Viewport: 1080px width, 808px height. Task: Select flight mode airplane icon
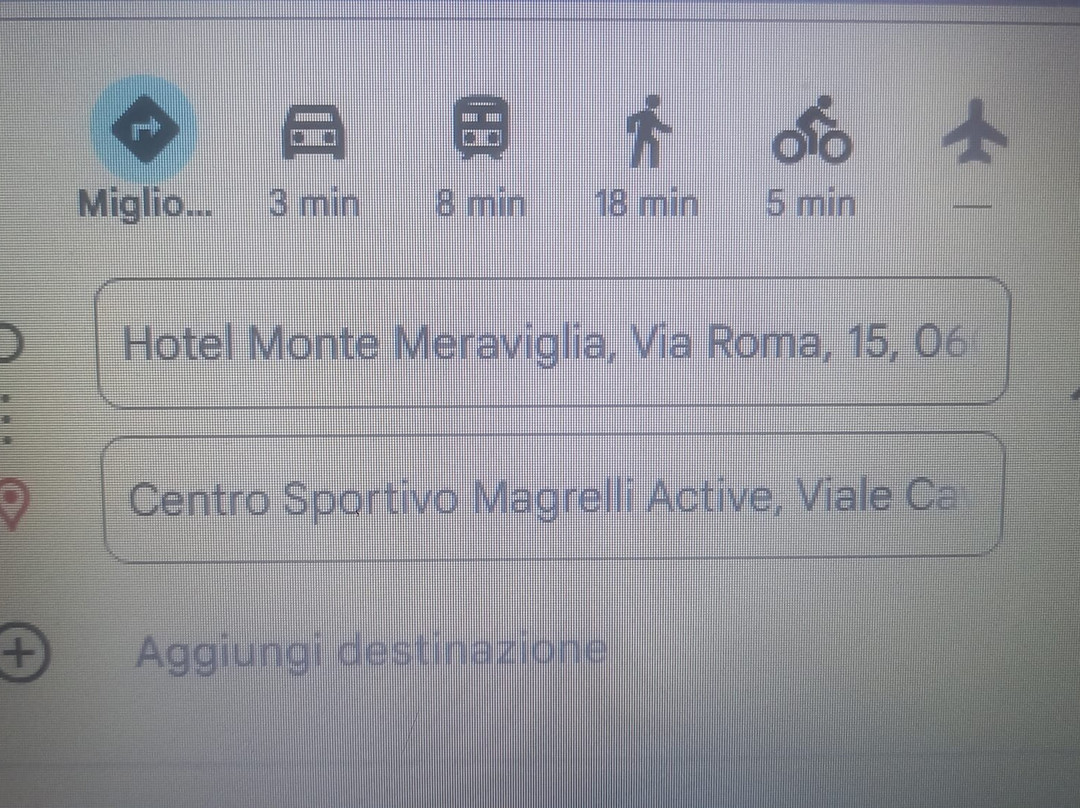click(x=974, y=131)
